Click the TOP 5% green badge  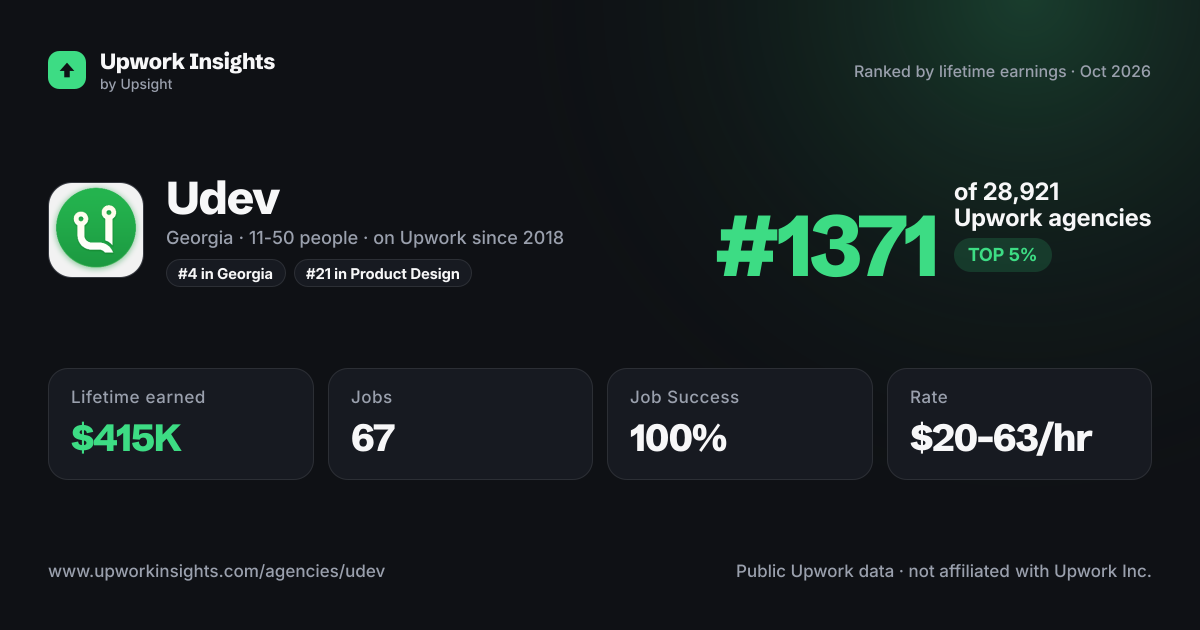click(x=1002, y=255)
